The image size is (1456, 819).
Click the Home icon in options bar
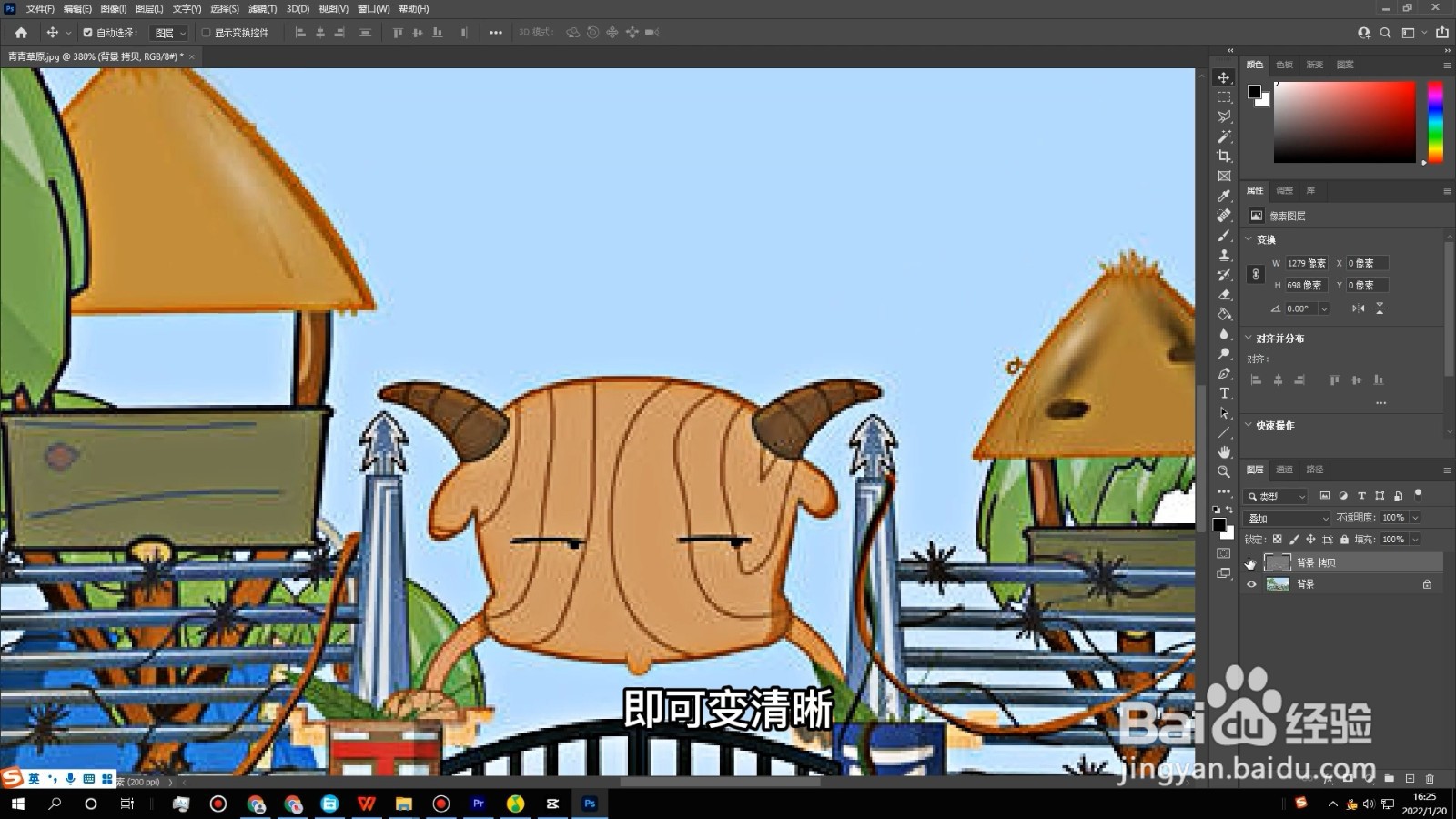click(21, 33)
